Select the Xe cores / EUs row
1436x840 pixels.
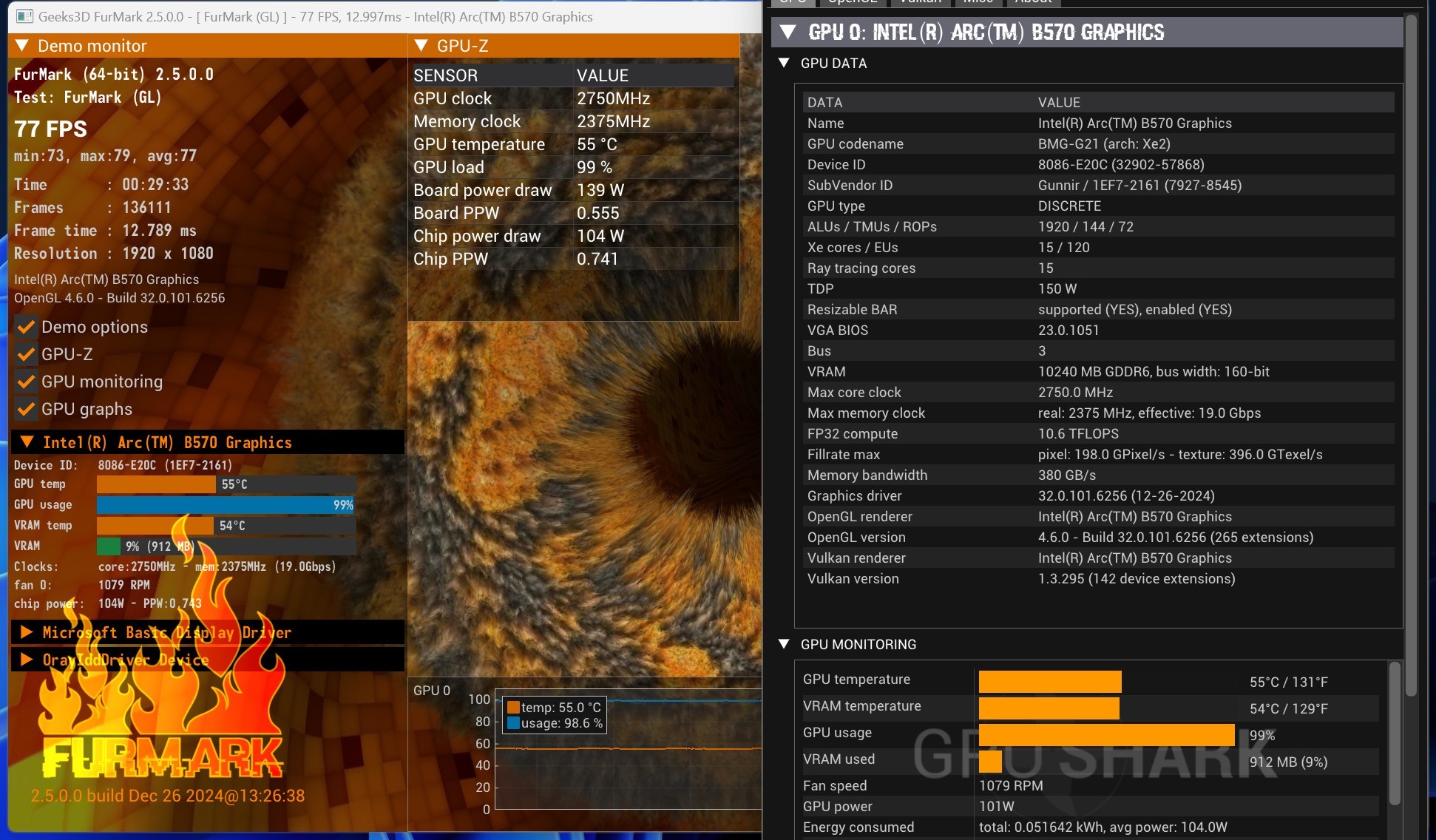click(1098, 247)
